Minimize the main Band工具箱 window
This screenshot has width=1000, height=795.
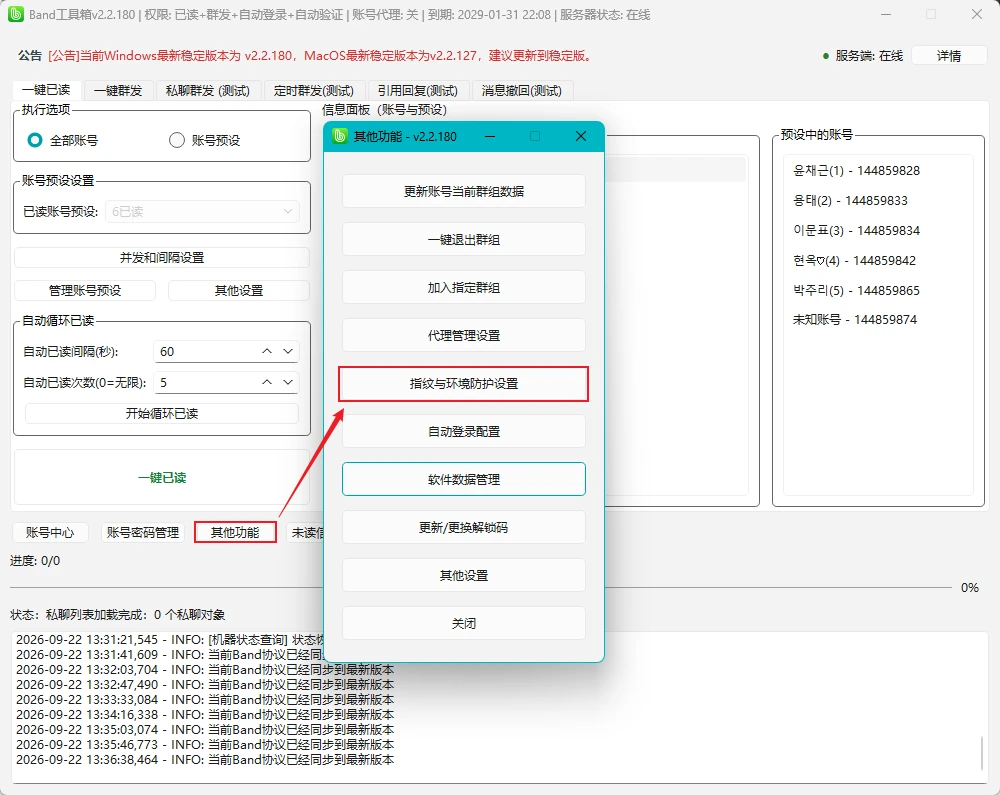click(886, 14)
